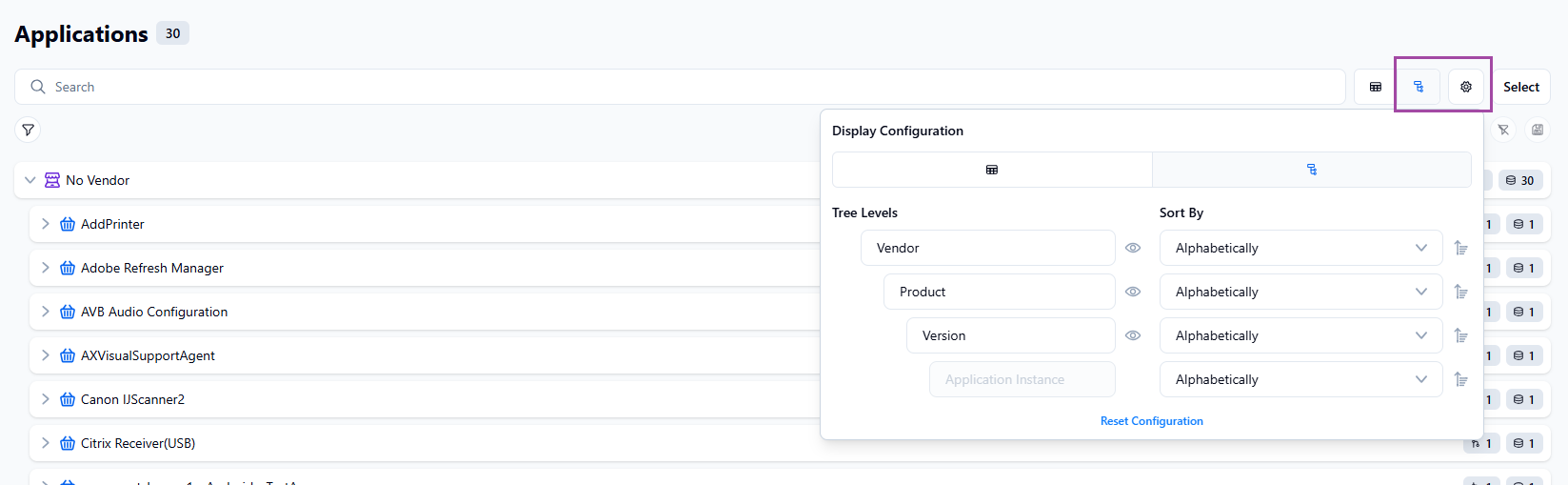The image size is (1568, 485).
Task: Click the No Vendor count badge 30
Action: pos(1520,180)
